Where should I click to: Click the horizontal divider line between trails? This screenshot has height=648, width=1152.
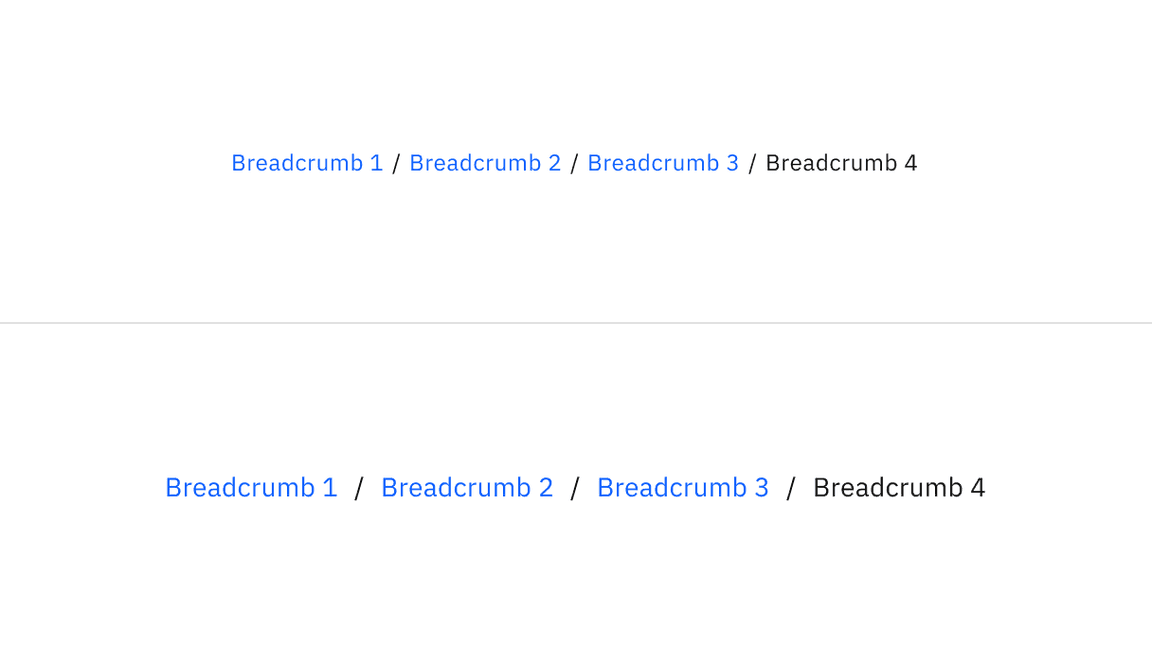576,322
